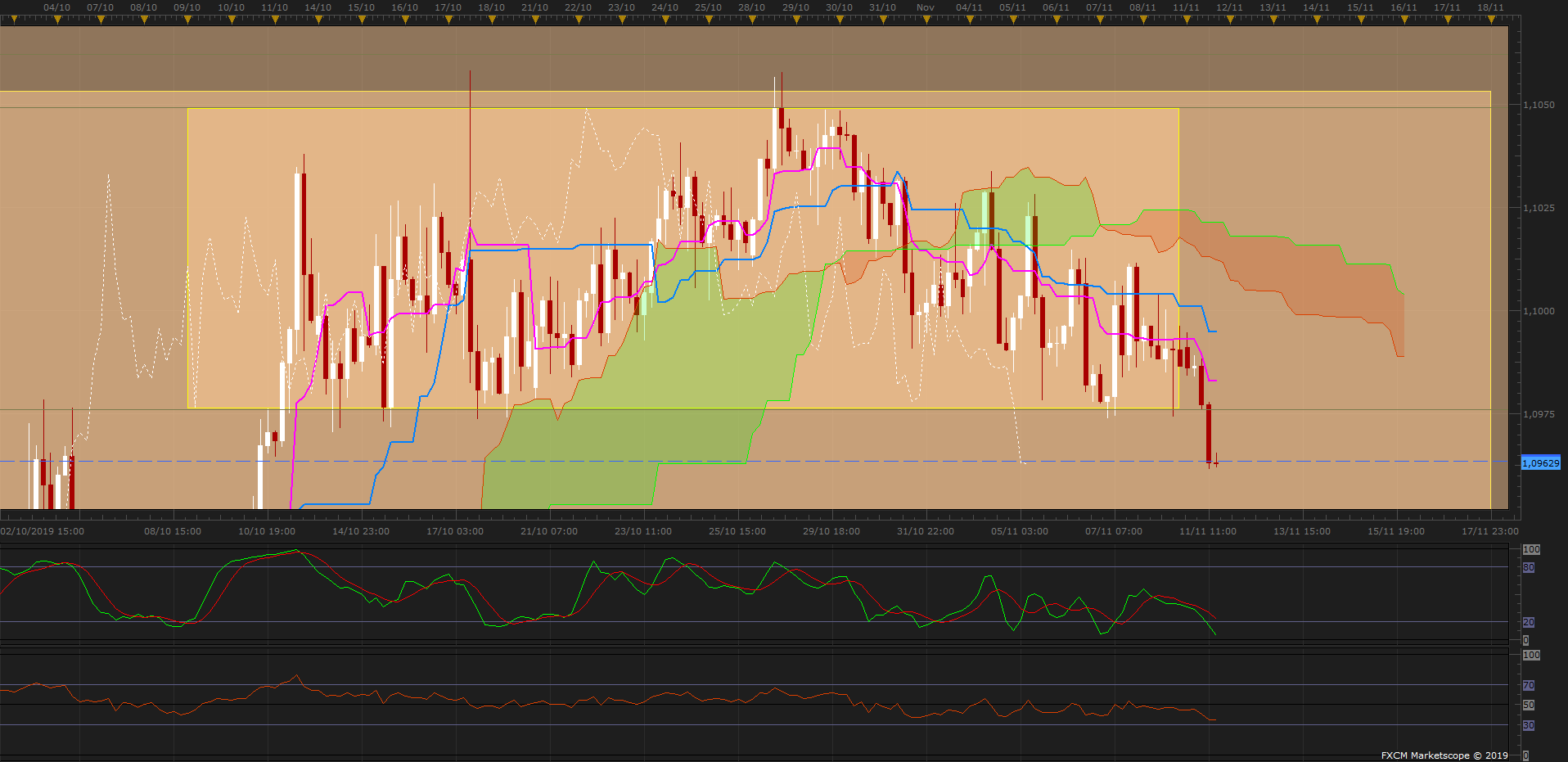The image size is (1568, 762).
Task: Click the RSI level 70 label
Action: [1529, 685]
